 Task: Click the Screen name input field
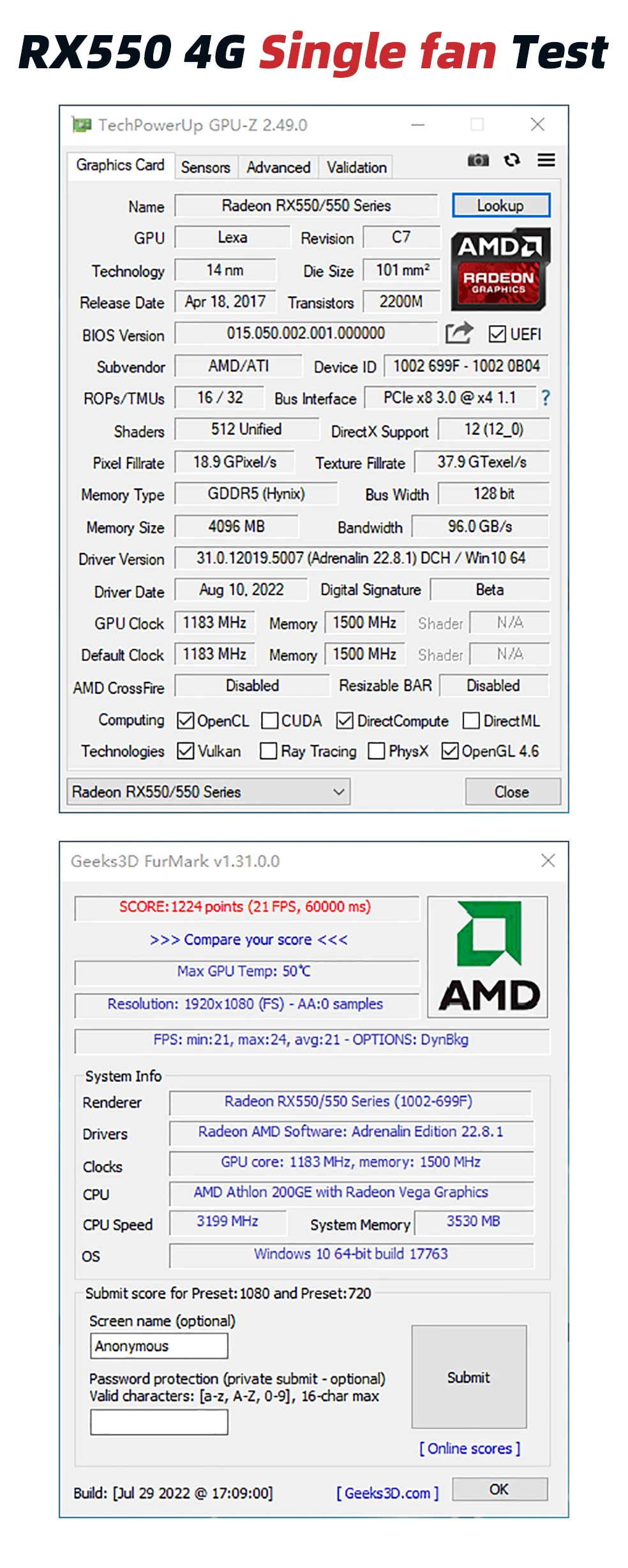[159, 1346]
